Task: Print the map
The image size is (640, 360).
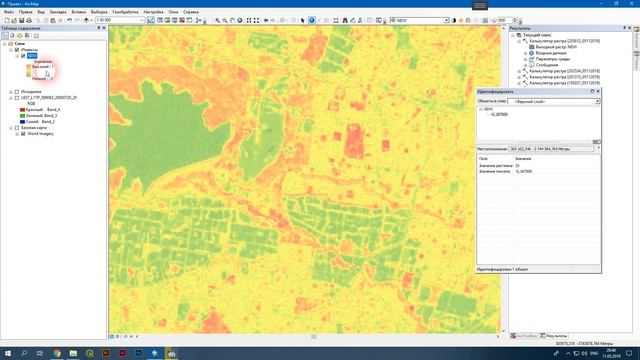Action: point(29,20)
